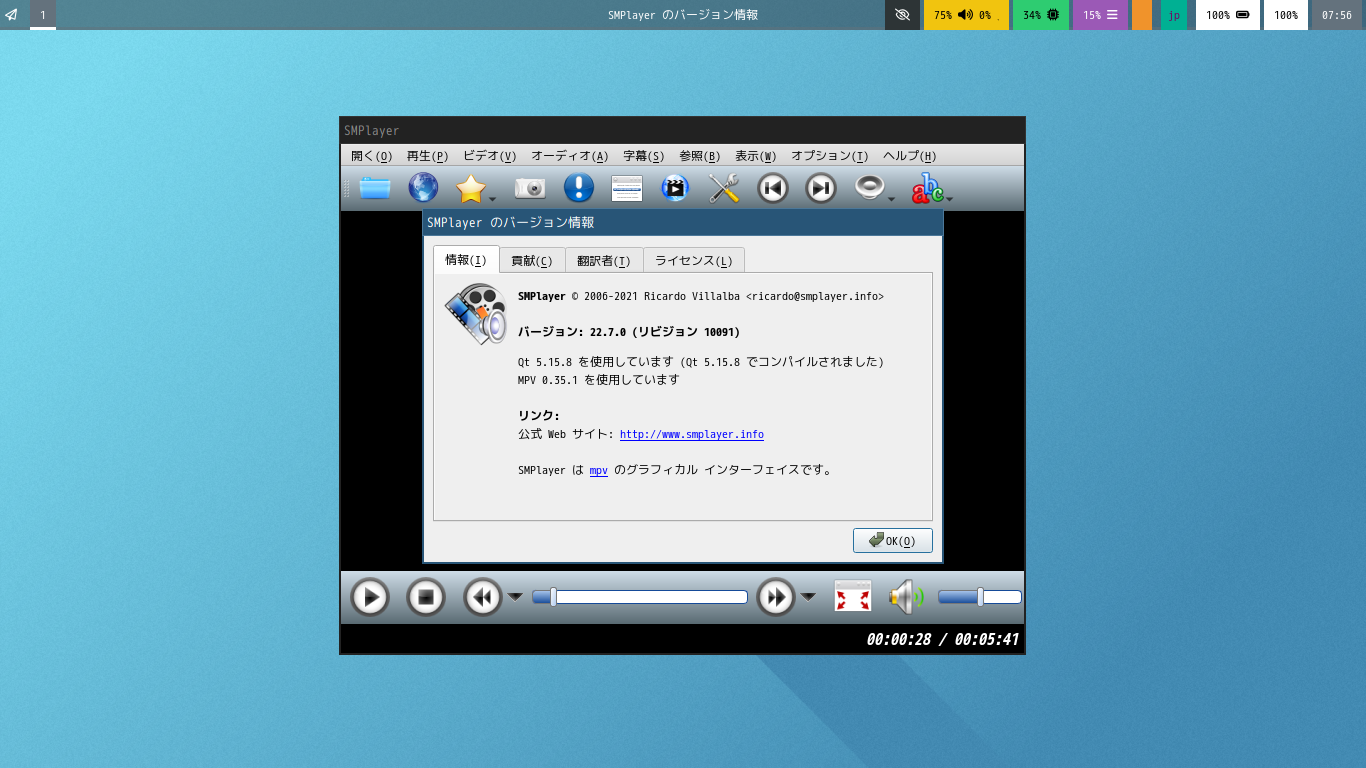Click the バージョン: 22.7.0 text
1366x768 pixels.
point(629,332)
